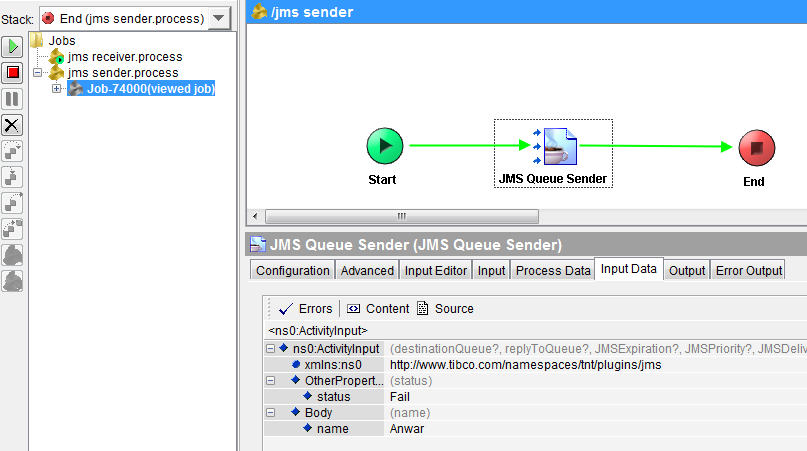Click the Source button label
The height and width of the screenshot is (451, 807).
[454, 309]
